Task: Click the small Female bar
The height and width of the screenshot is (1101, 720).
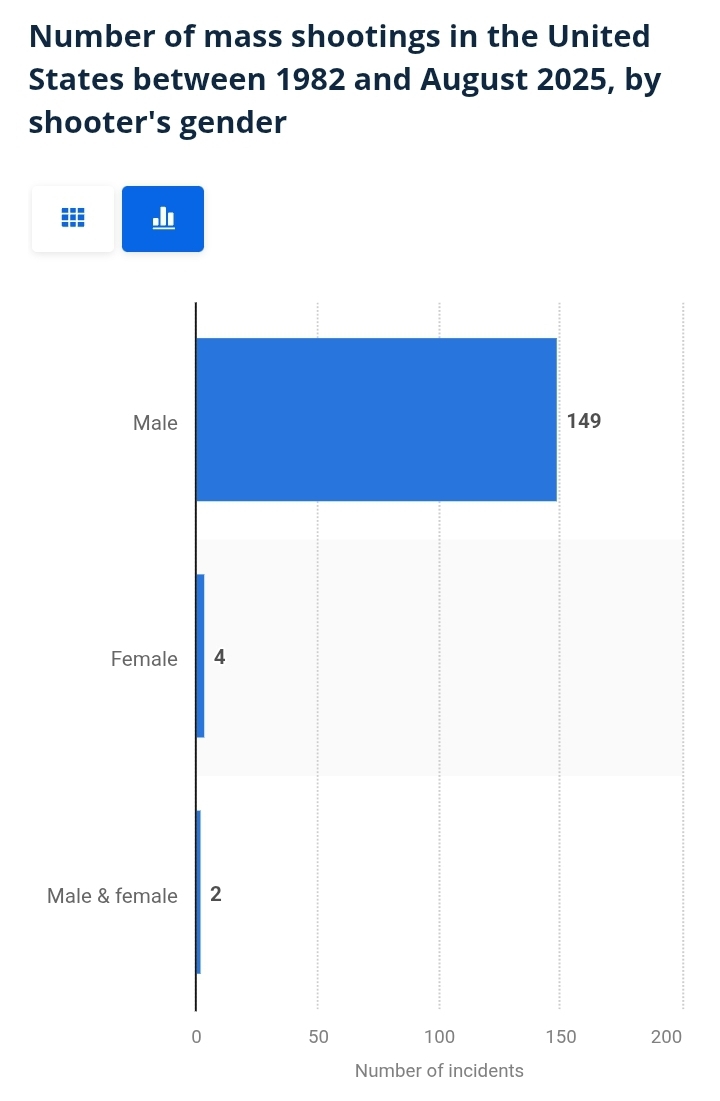Action: tap(200, 656)
